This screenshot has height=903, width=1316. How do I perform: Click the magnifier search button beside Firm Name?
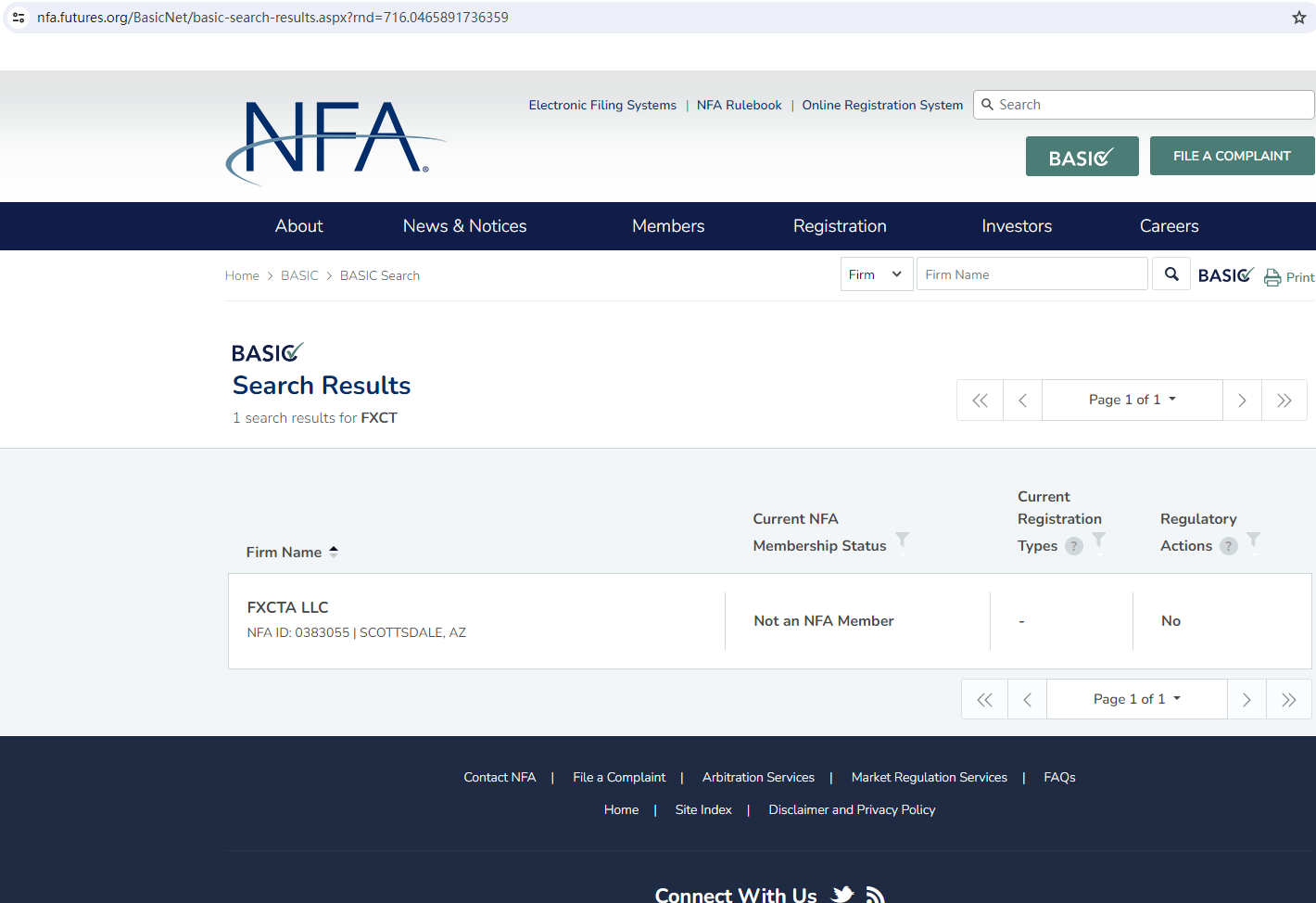click(1171, 274)
